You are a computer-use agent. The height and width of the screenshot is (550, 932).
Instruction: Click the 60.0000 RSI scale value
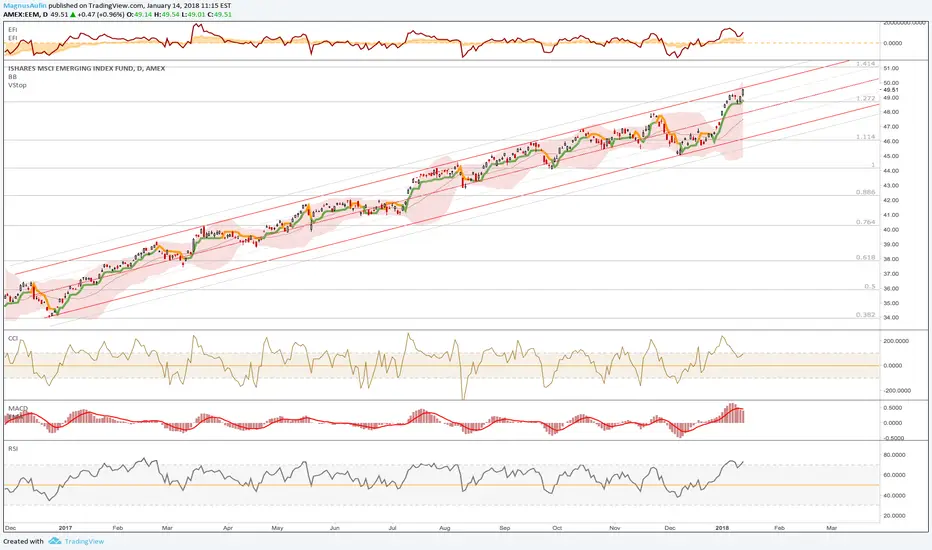coord(895,475)
